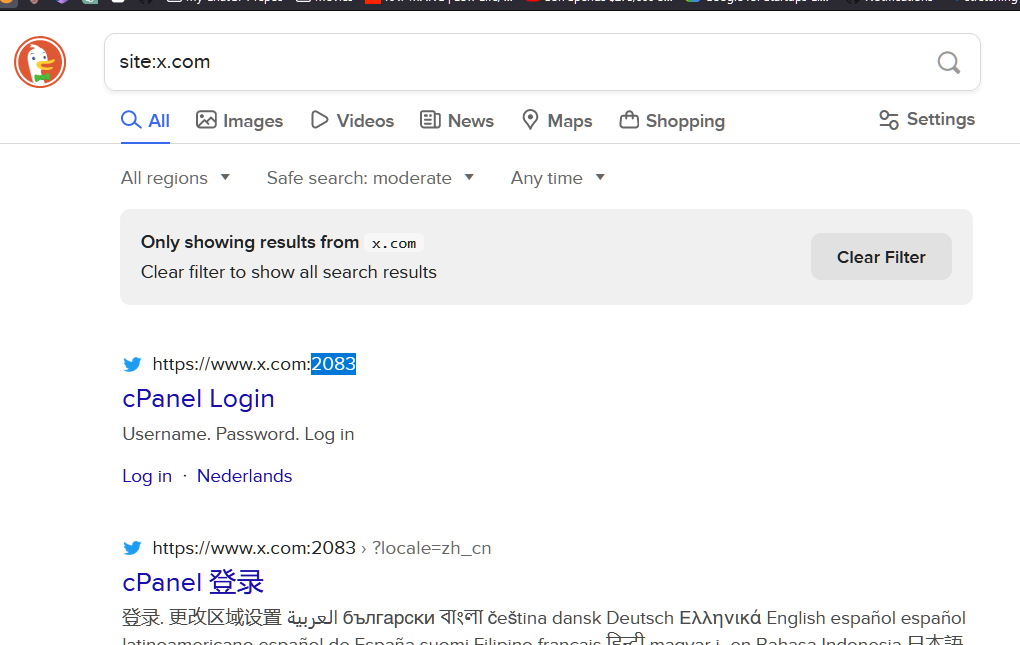Click the Twitter bird icon beside cPanel Login result
Viewport: 1020px width, 645px height.
pyautogui.click(x=133, y=364)
